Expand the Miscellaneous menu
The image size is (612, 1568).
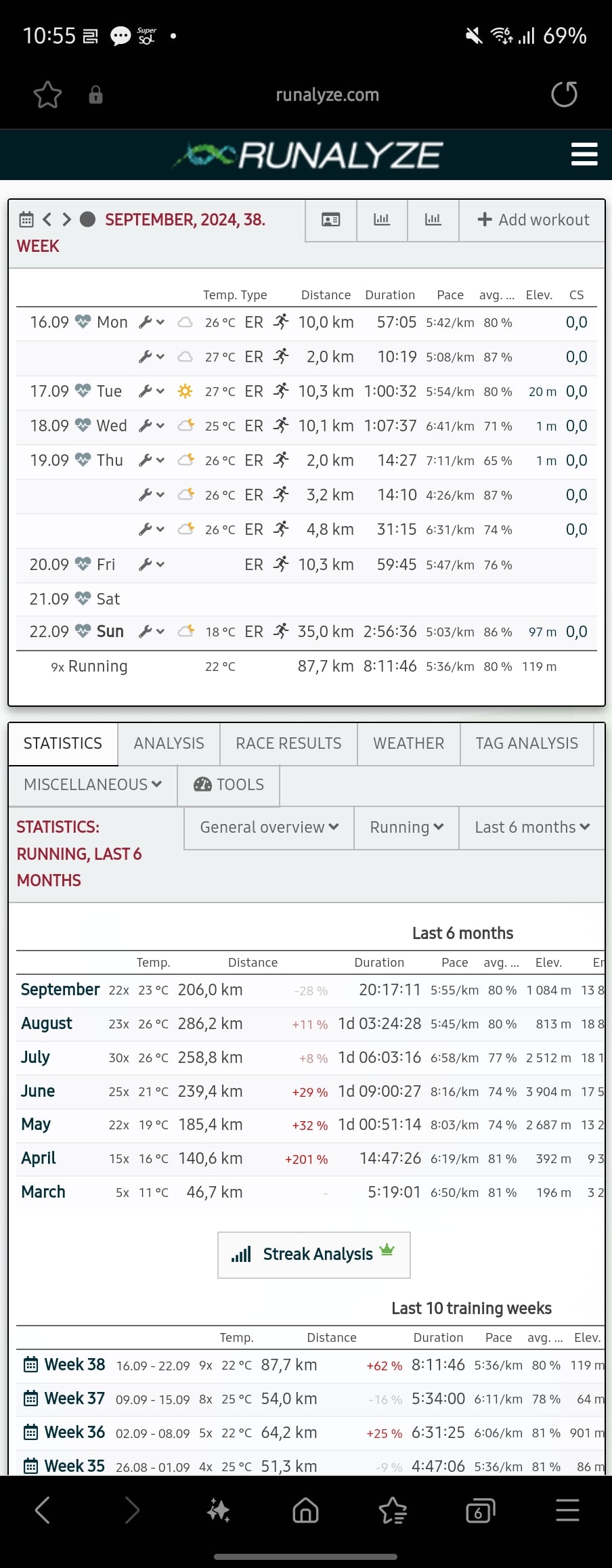tap(93, 785)
